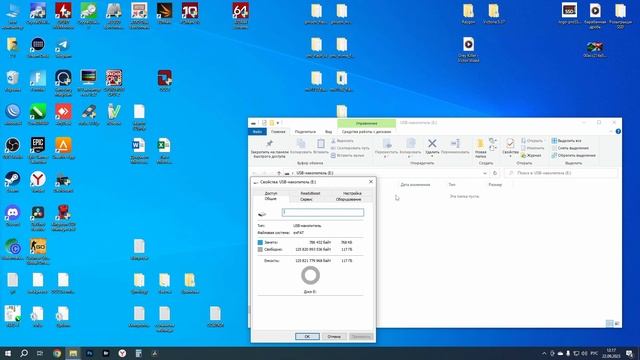Click the Task View icon on taskbar
Image resolution: width=640 pixels, height=360 pixels.
pos(40,353)
